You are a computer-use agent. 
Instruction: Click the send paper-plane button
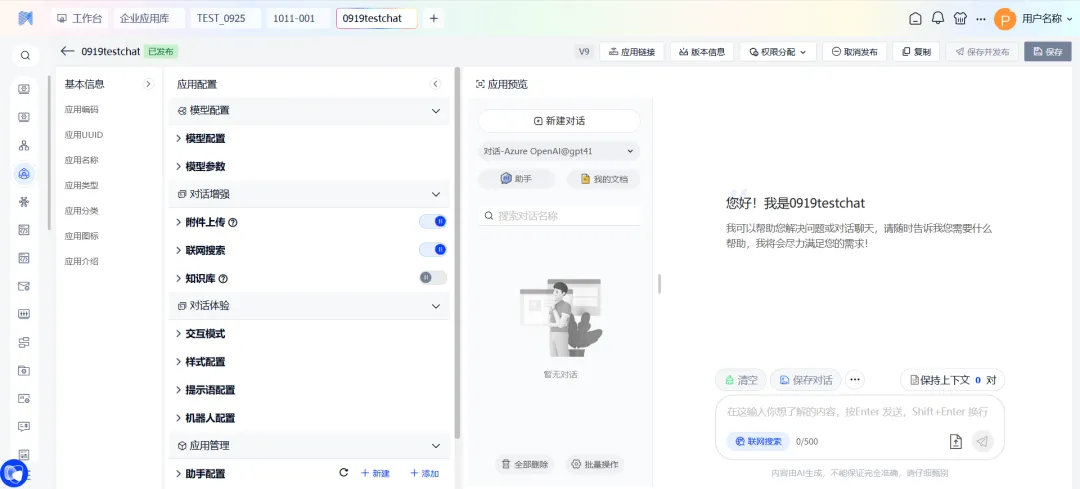983,441
